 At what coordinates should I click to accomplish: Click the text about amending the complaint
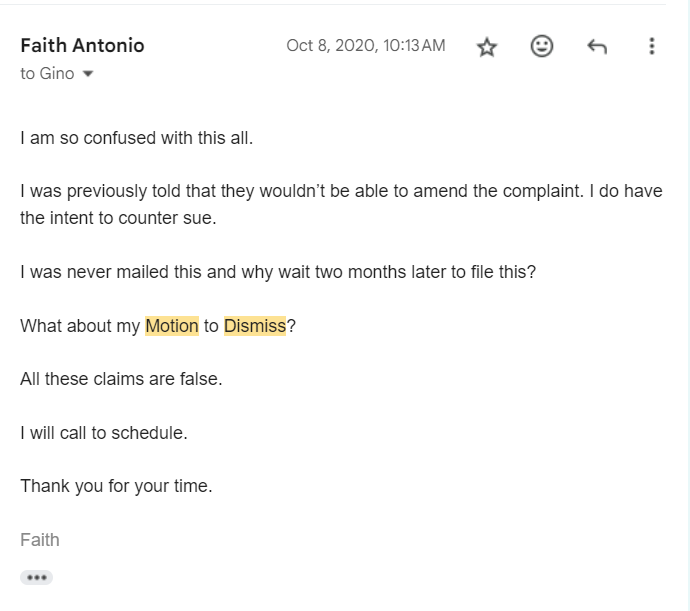click(x=302, y=191)
